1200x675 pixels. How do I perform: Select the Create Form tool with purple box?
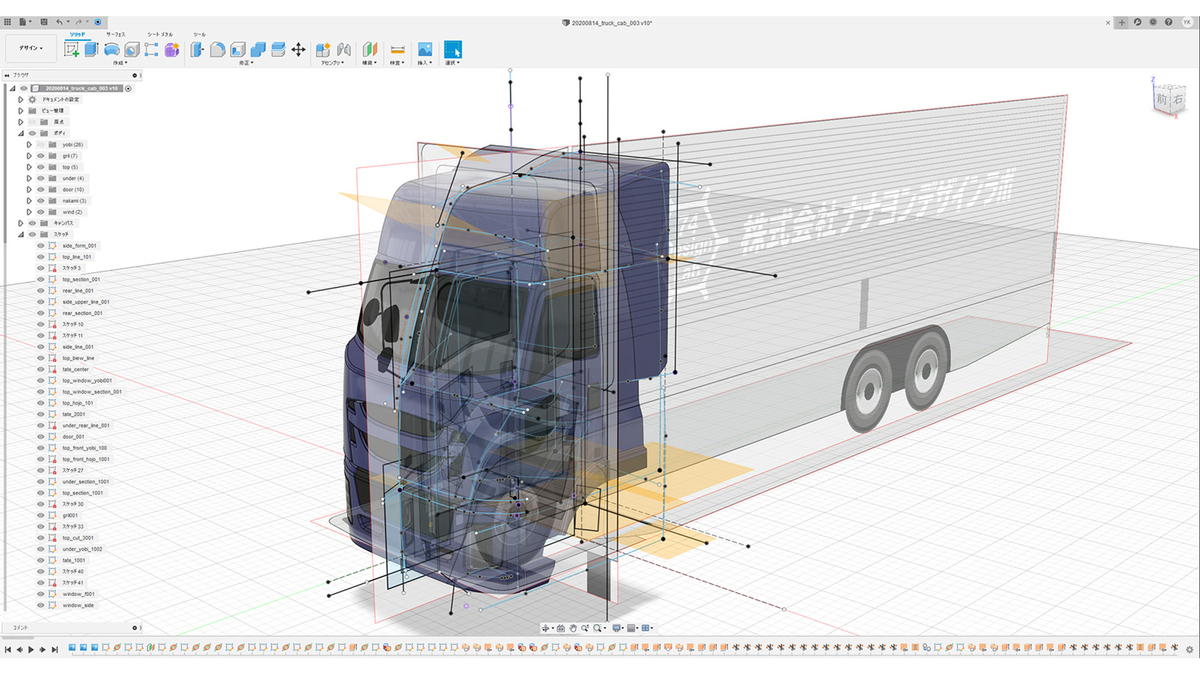tap(172, 49)
